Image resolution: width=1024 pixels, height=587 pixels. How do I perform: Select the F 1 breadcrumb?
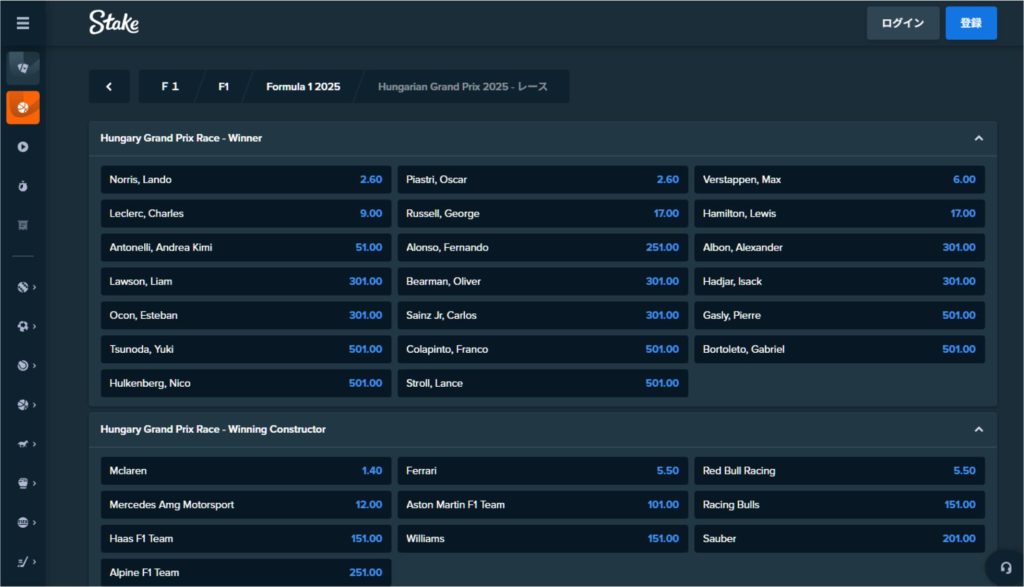click(170, 86)
